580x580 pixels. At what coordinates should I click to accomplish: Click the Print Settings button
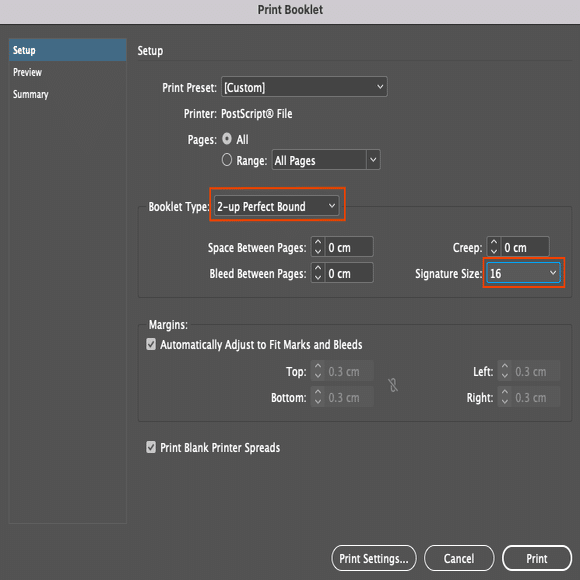(374, 558)
